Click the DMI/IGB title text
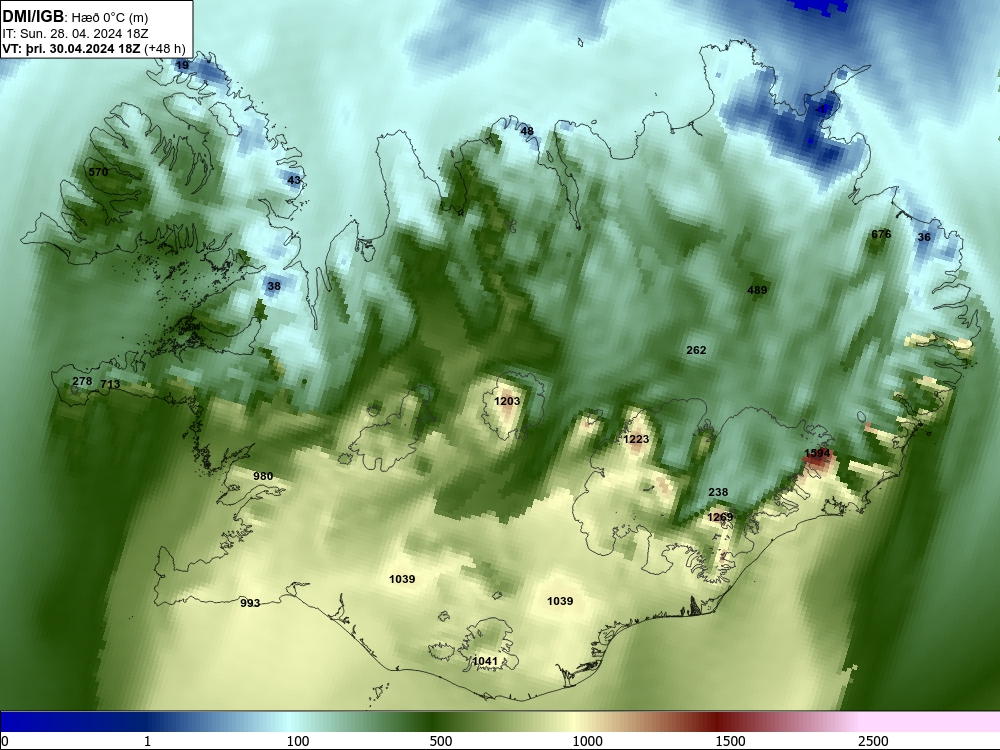 [x=33, y=16]
